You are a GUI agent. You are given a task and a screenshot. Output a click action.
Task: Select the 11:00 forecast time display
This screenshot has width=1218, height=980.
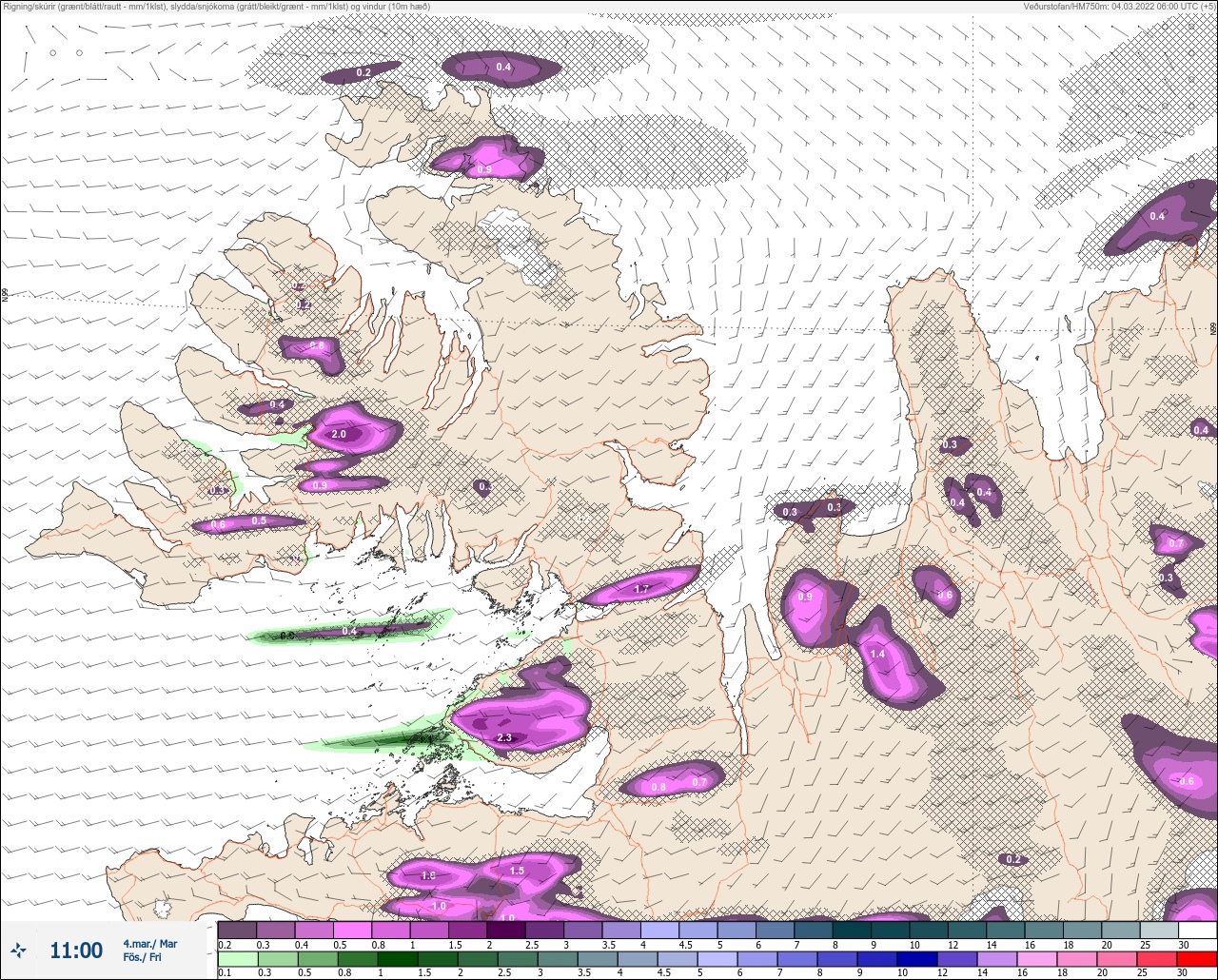coord(76,950)
